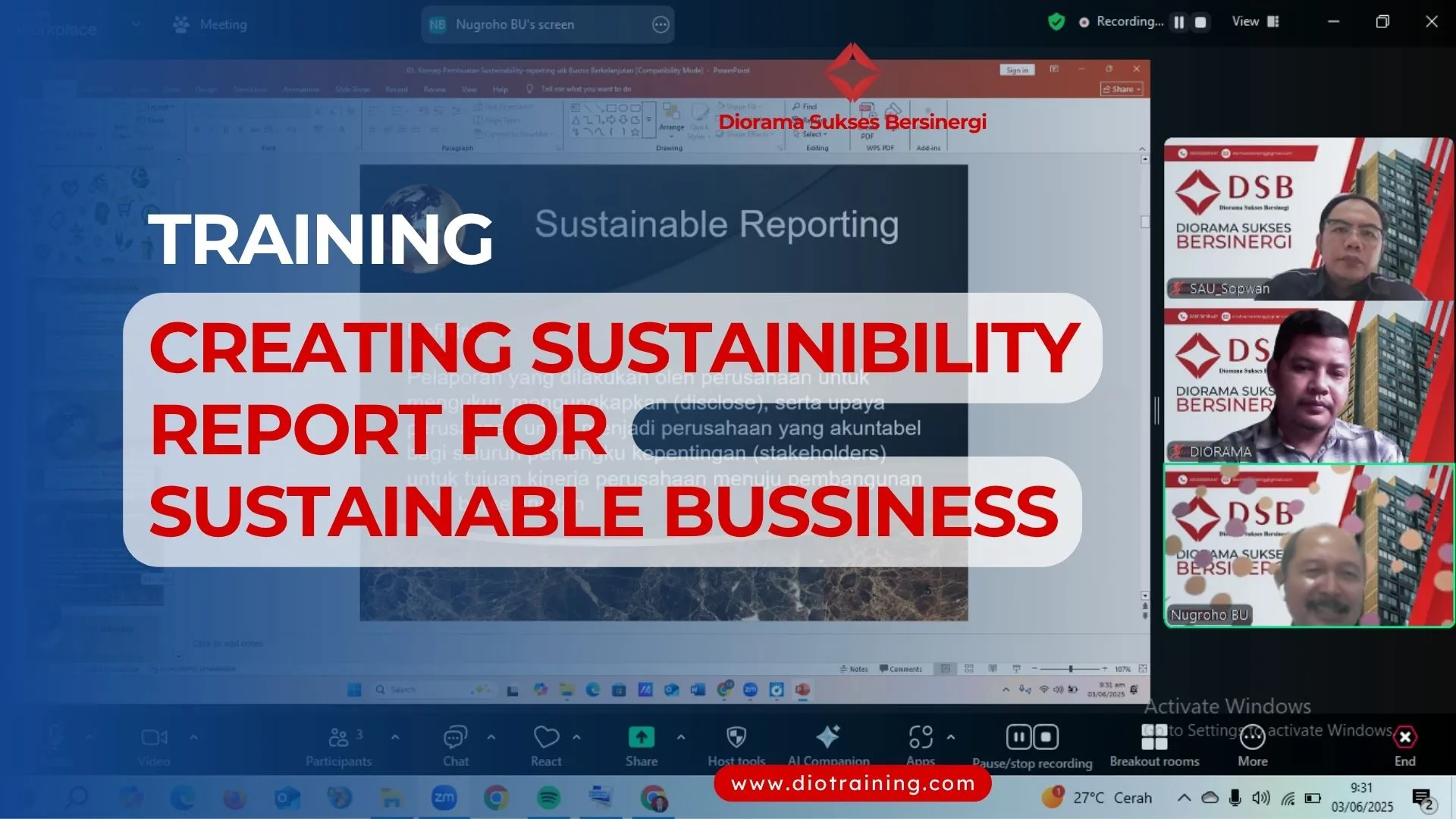This screenshot has height=819, width=1456.
Task: Expand Apps options caret
Action: pyautogui.click(x=950, y=736)
